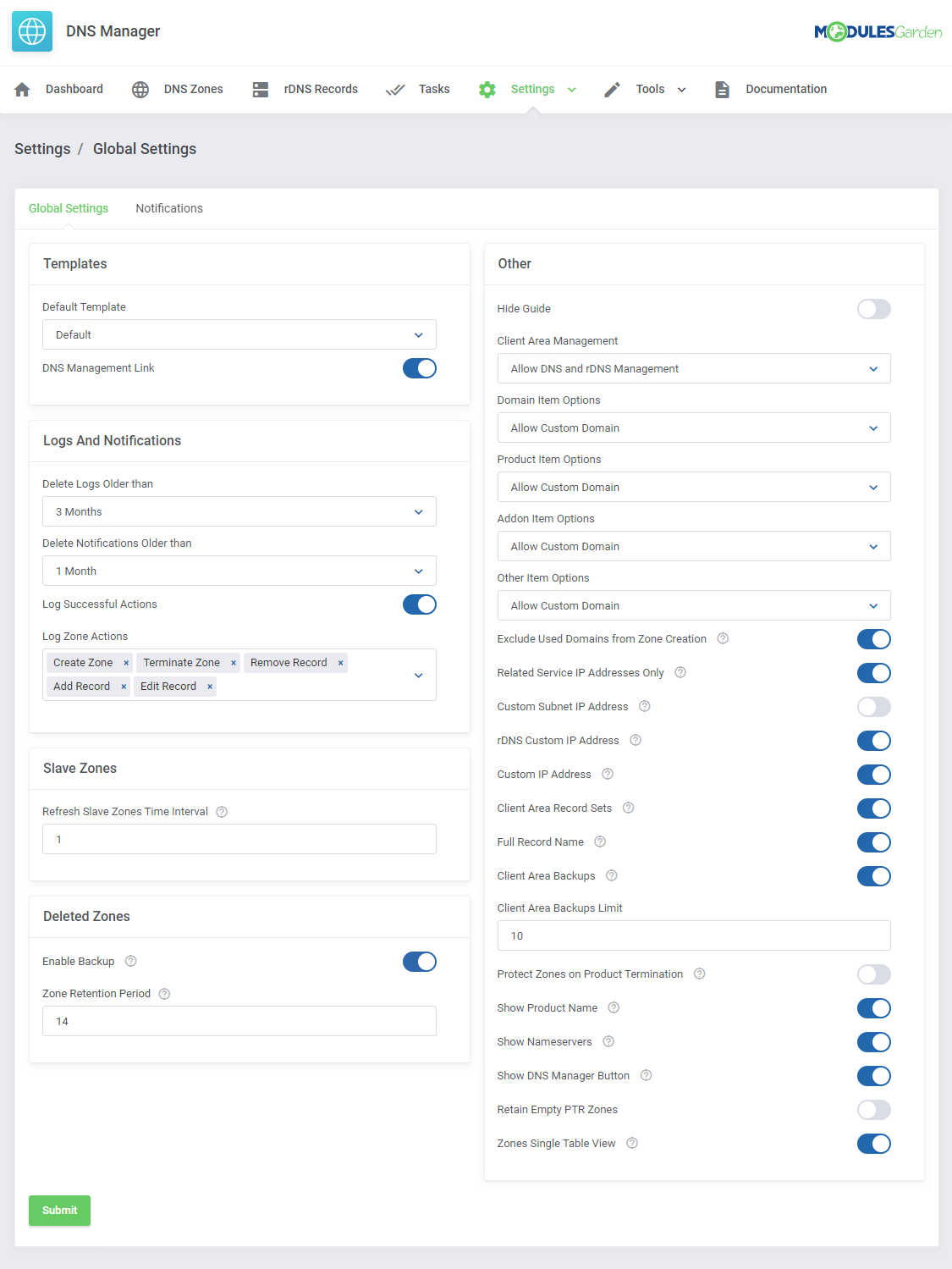This screenshot has width=952, height=1269.
Task: Toggle Enable Backup switch
Action: point(420,962)
